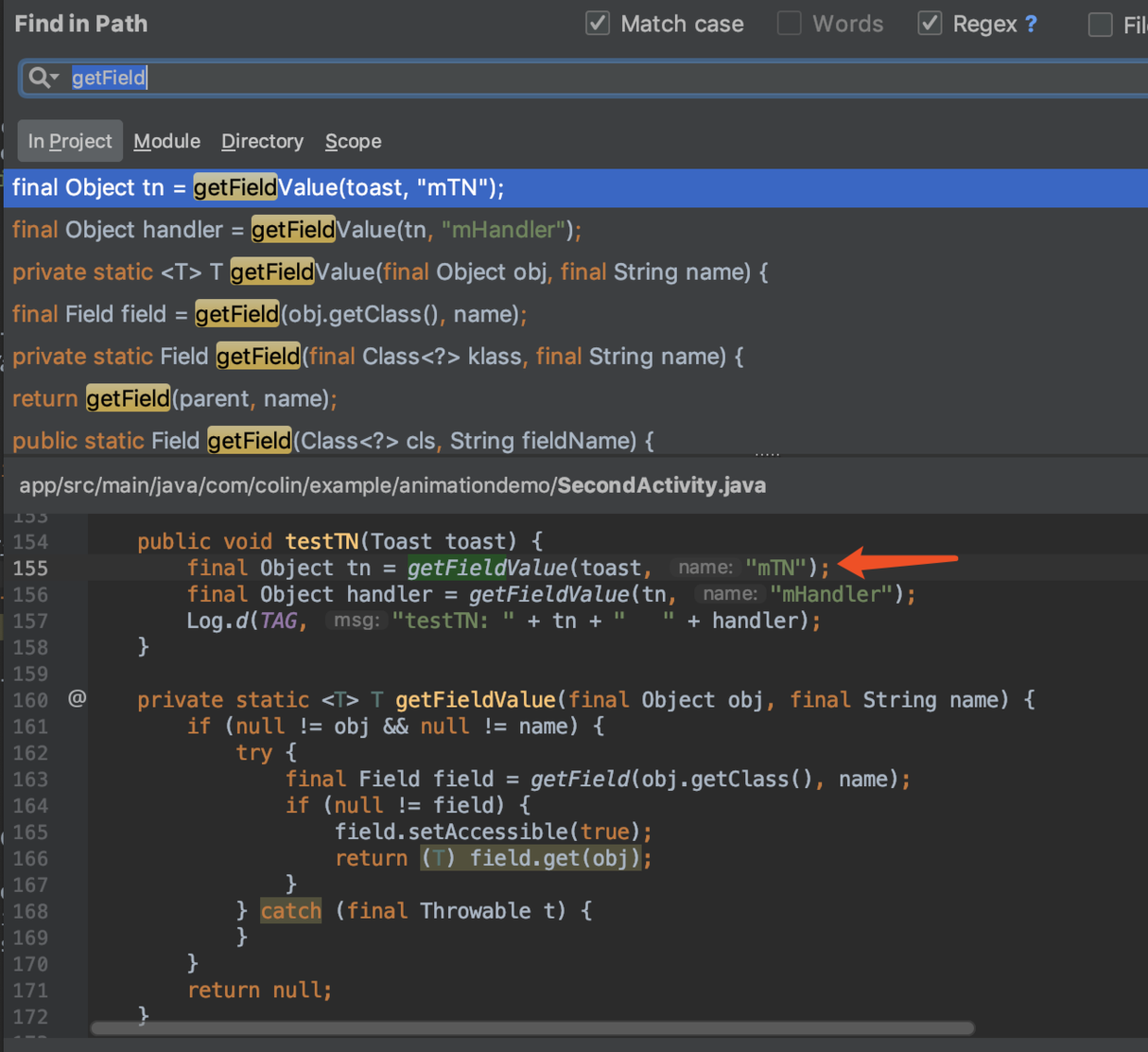The width and height of the screenshot is (1148, 1052).
Task: Click the italic getField call on line 163
Action: (580, 779)
